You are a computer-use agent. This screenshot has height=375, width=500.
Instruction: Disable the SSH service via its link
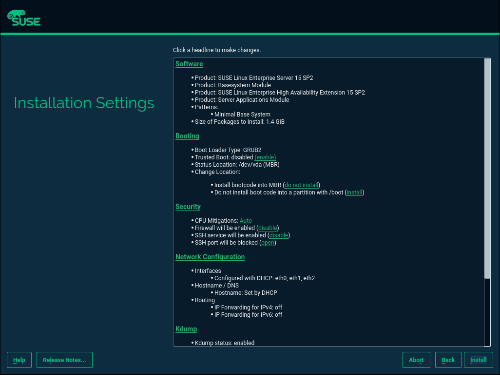click(x=279, y=235)
